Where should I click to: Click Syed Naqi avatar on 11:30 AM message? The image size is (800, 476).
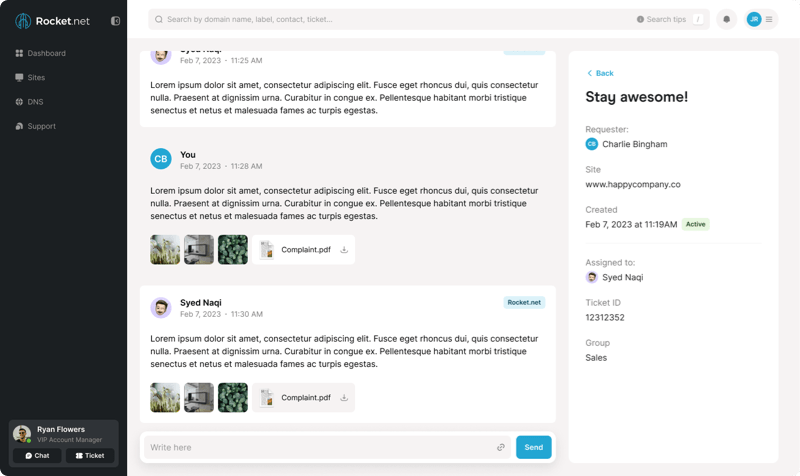click(161, 308)
